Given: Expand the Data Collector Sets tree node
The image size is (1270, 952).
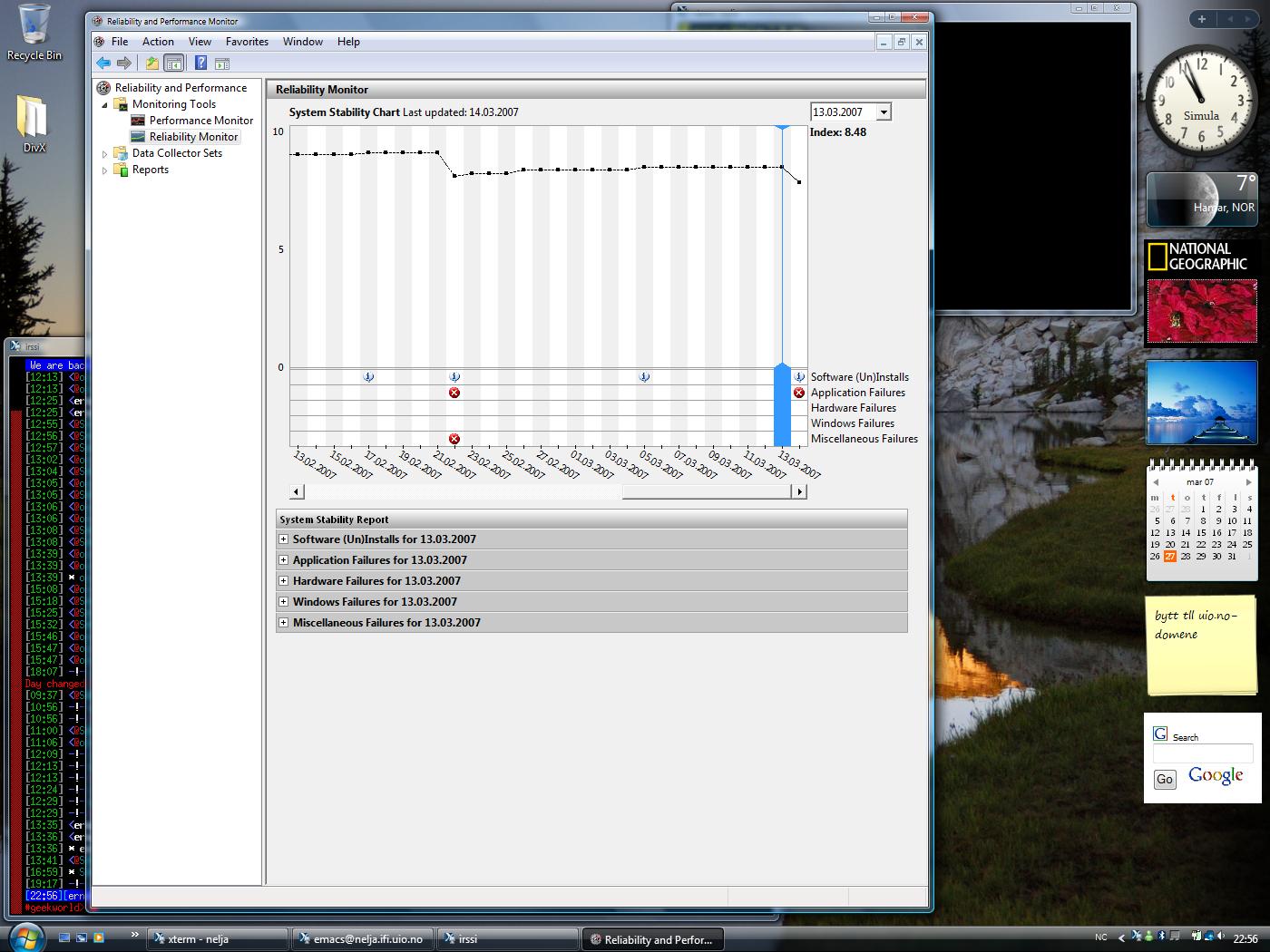Looking at the screenshot, I should (105, 154).
